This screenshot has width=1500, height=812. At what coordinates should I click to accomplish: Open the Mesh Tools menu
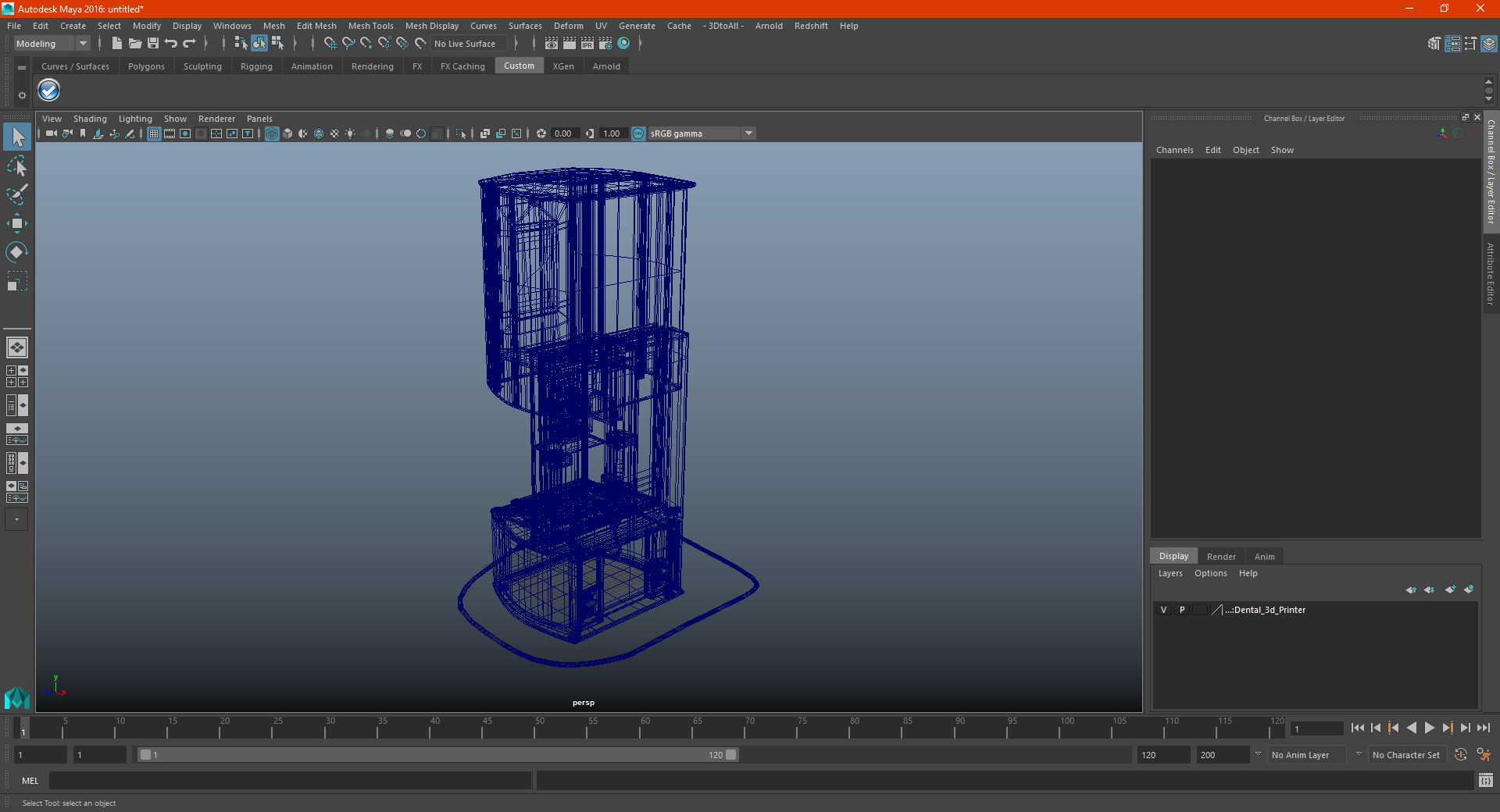pyautogui.click(x=371, y=26)
